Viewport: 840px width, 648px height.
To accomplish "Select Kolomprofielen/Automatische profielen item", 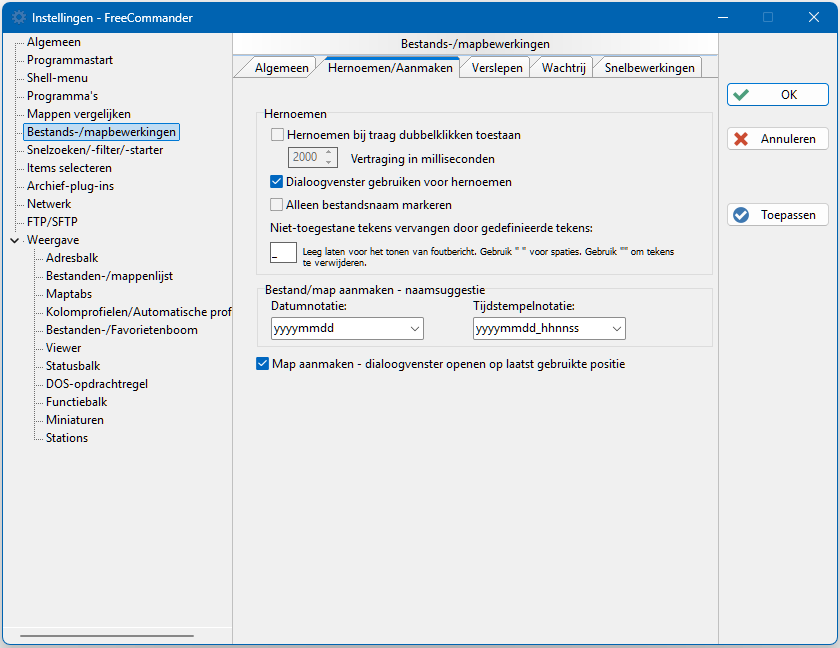I will (138, 312).
